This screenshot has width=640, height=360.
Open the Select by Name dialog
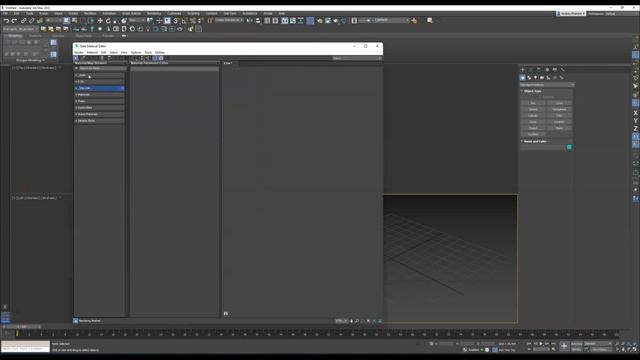click(x=74, y=20)
